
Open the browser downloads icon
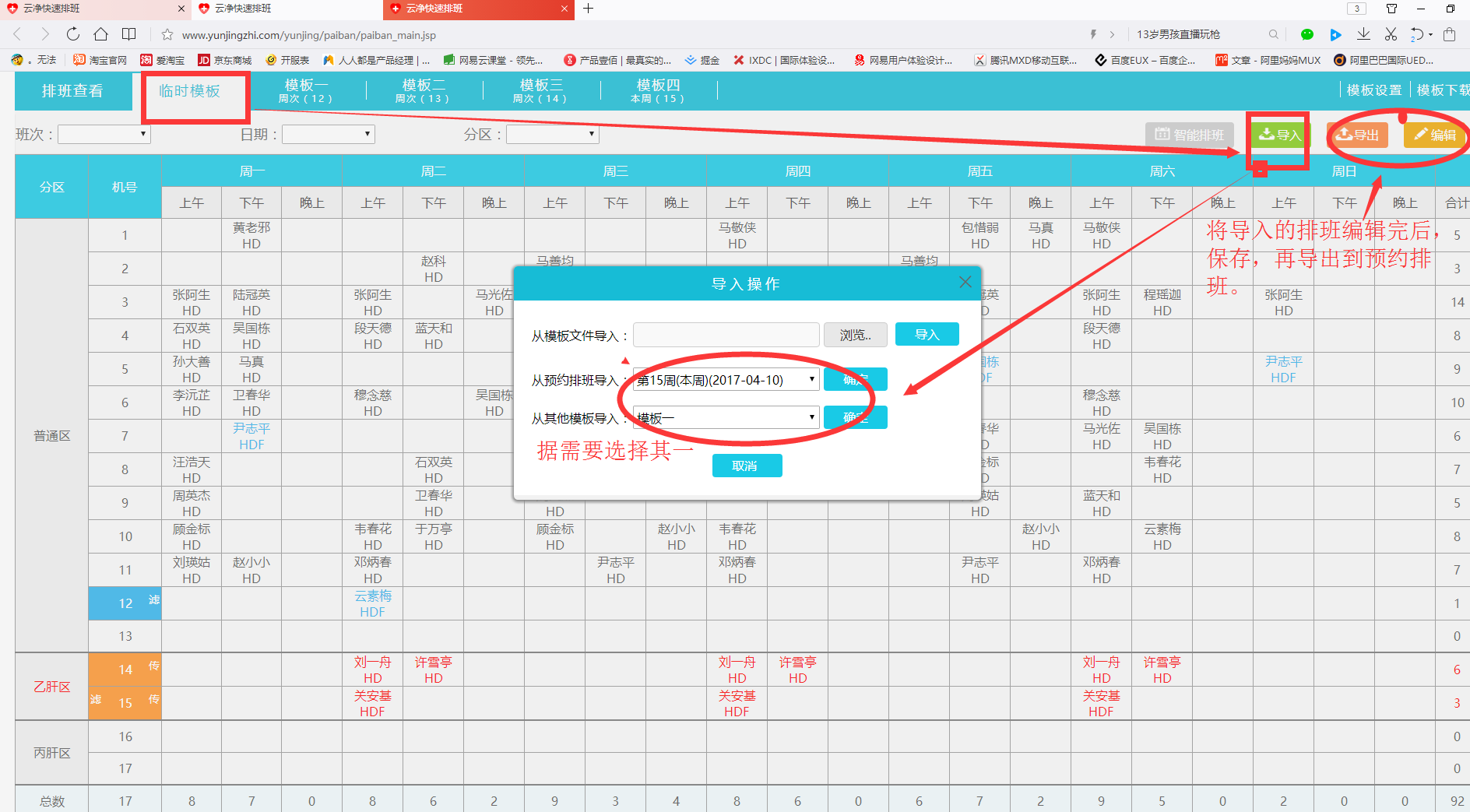point(1363,34)
